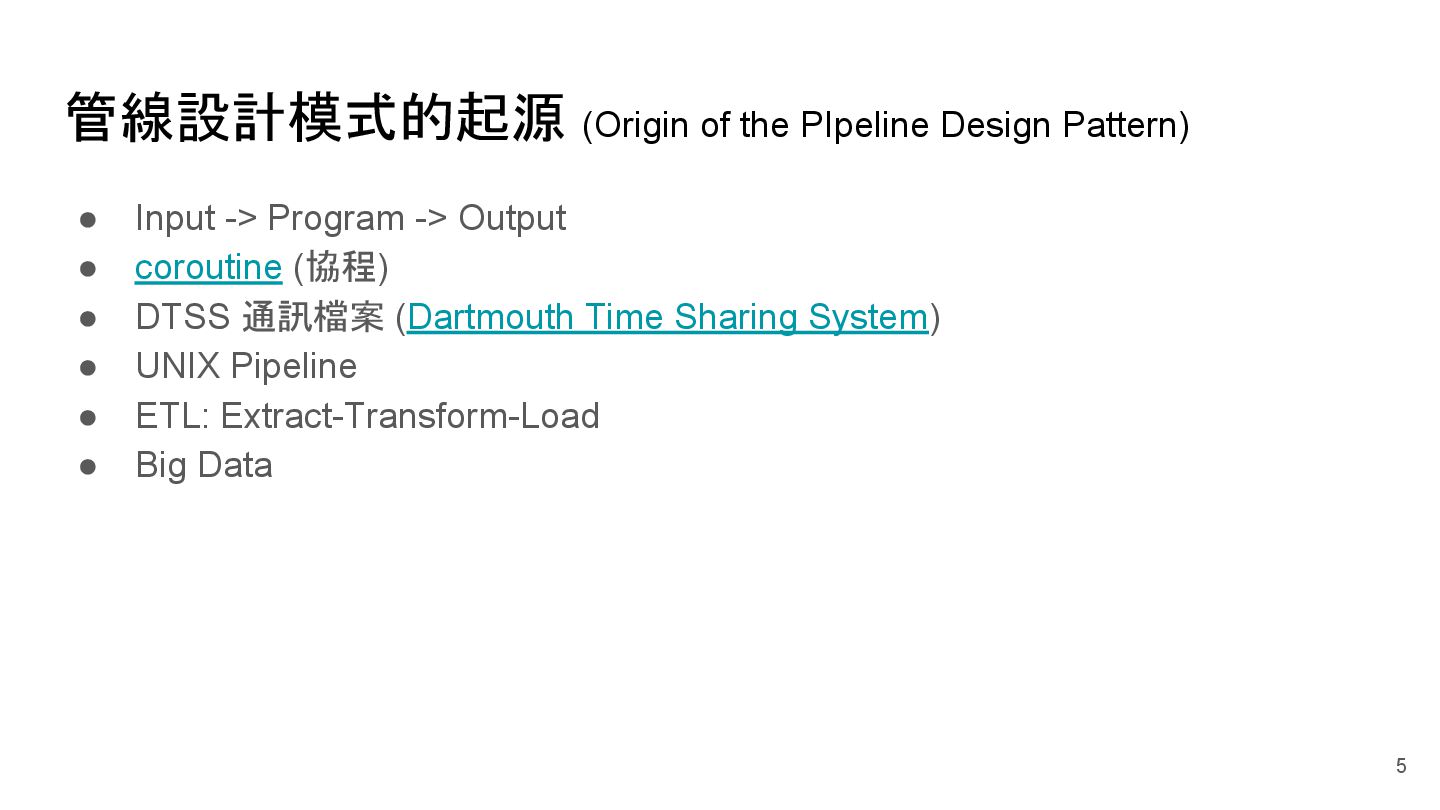The height and width of the screenshot is (810, 1440).
Task: Click the bullet dot before the coroutine link
Action: point(88,268)
